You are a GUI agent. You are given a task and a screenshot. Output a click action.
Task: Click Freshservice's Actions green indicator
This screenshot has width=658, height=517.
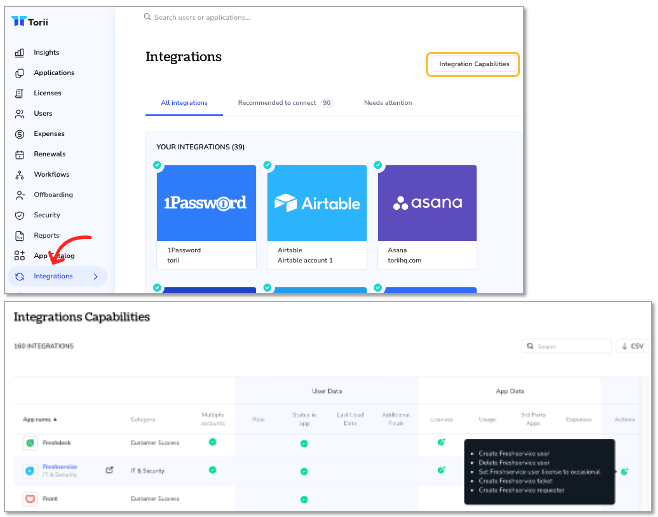point(624,472)
